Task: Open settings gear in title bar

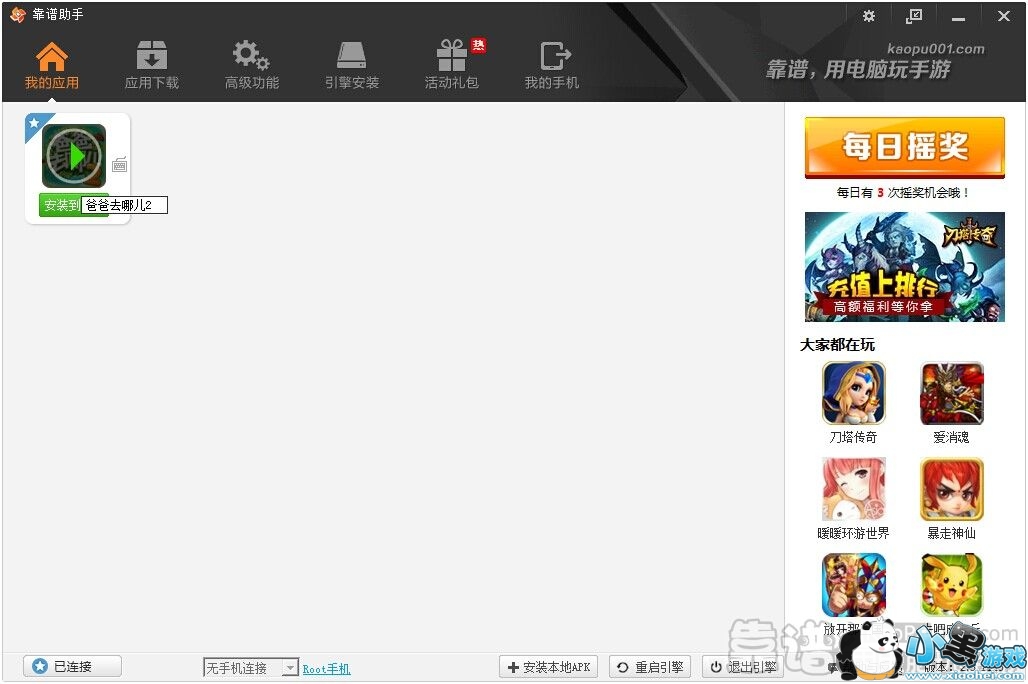Action: coord(869,16)
